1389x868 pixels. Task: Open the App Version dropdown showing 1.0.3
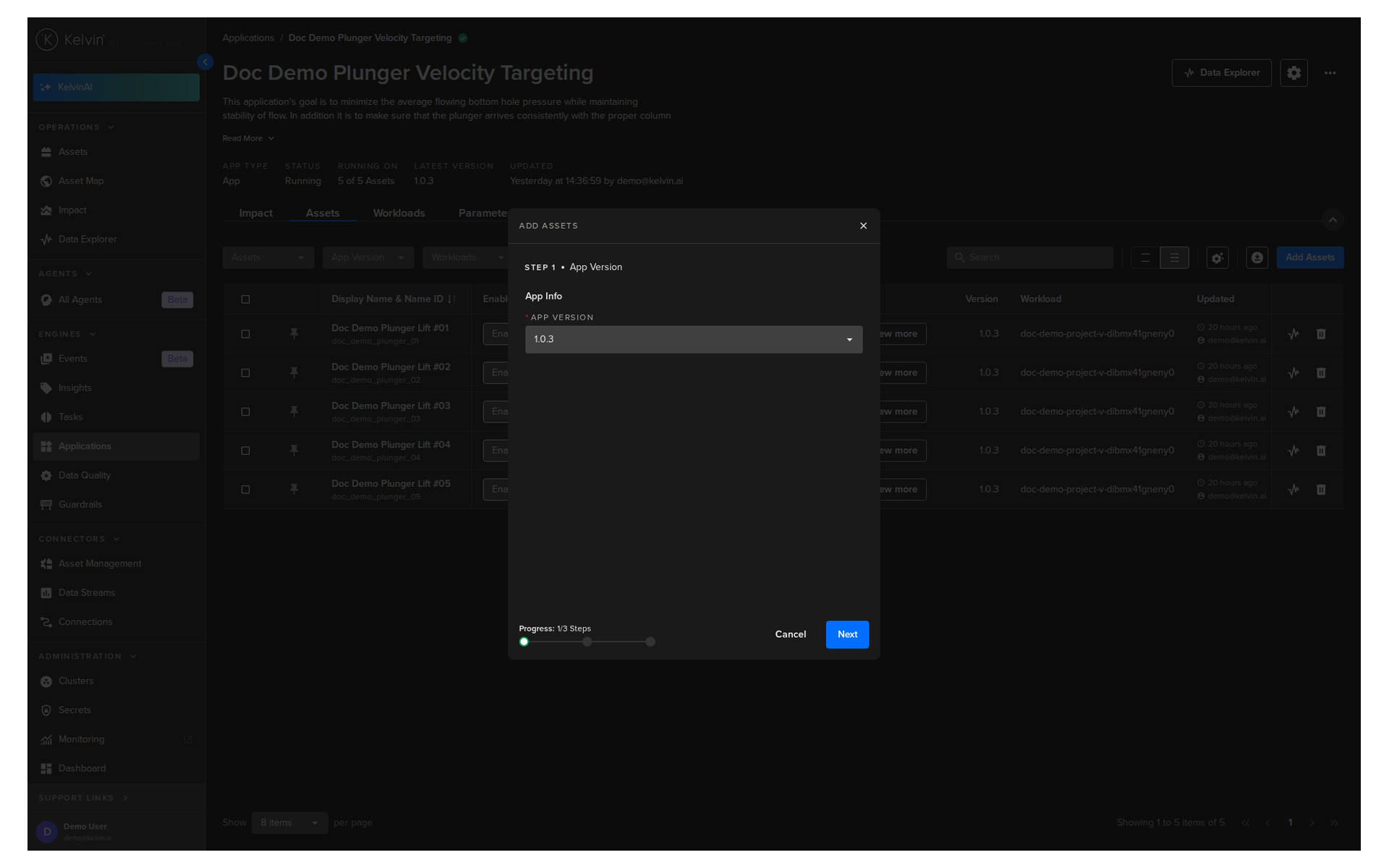tap(693, 339)
